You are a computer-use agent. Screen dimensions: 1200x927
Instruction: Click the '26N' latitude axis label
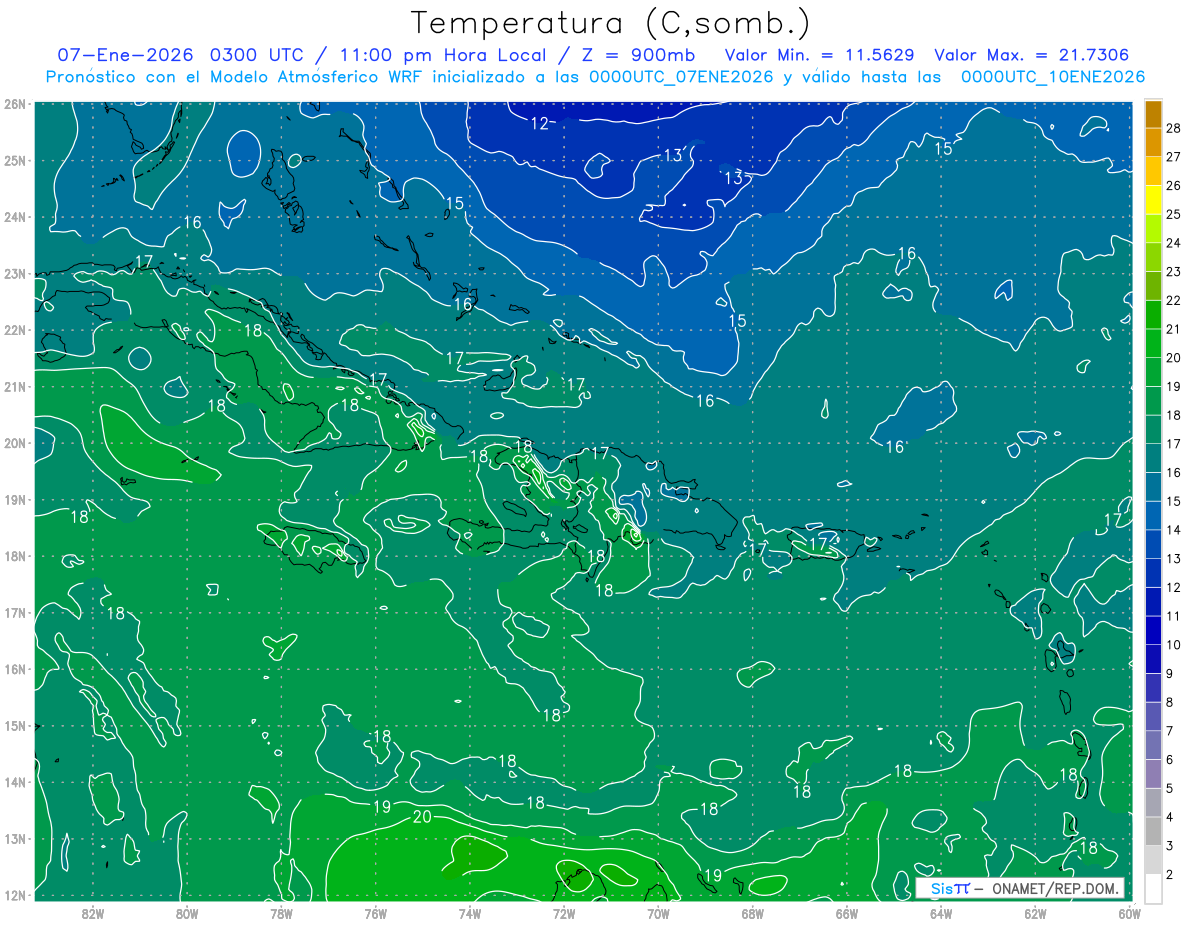(x=14, y=104)
